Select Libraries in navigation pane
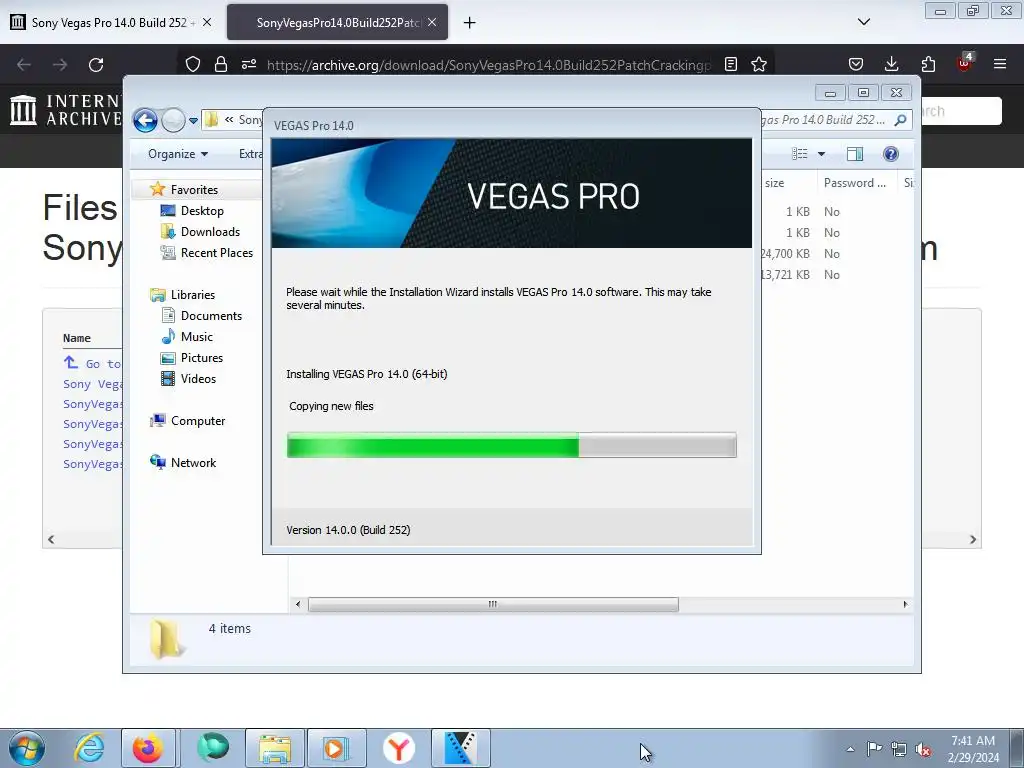This screenshot has width=1024, height=768. [193, 295]
